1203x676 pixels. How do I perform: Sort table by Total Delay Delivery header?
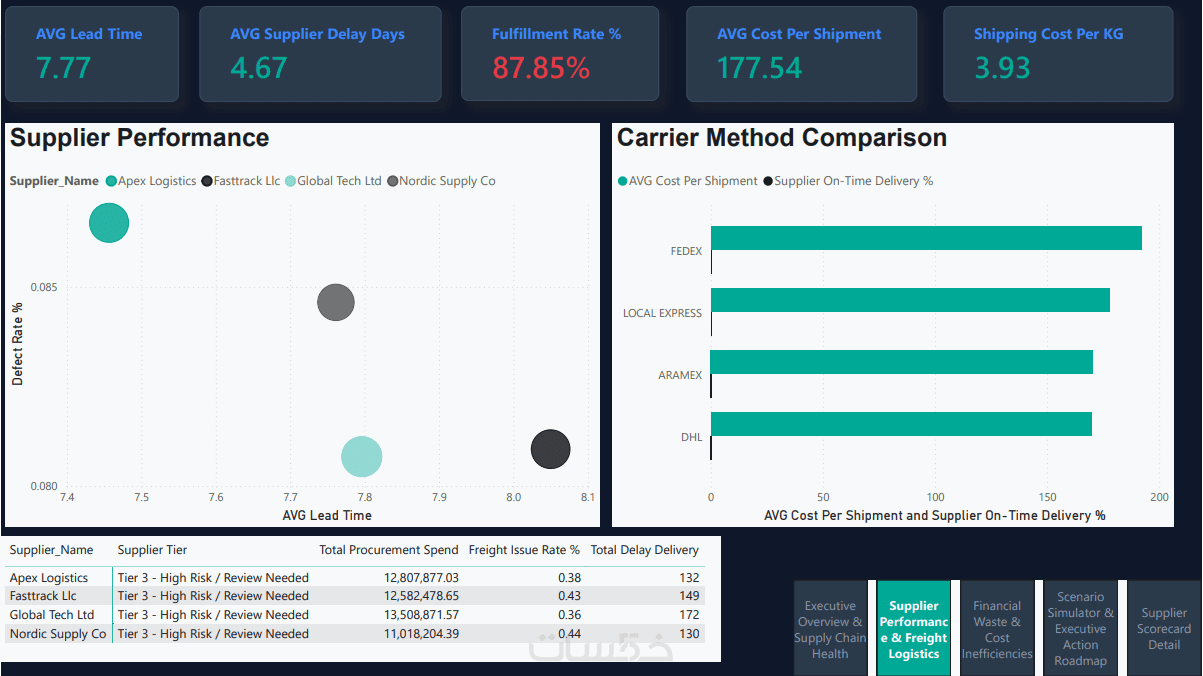tap(645, 550)
